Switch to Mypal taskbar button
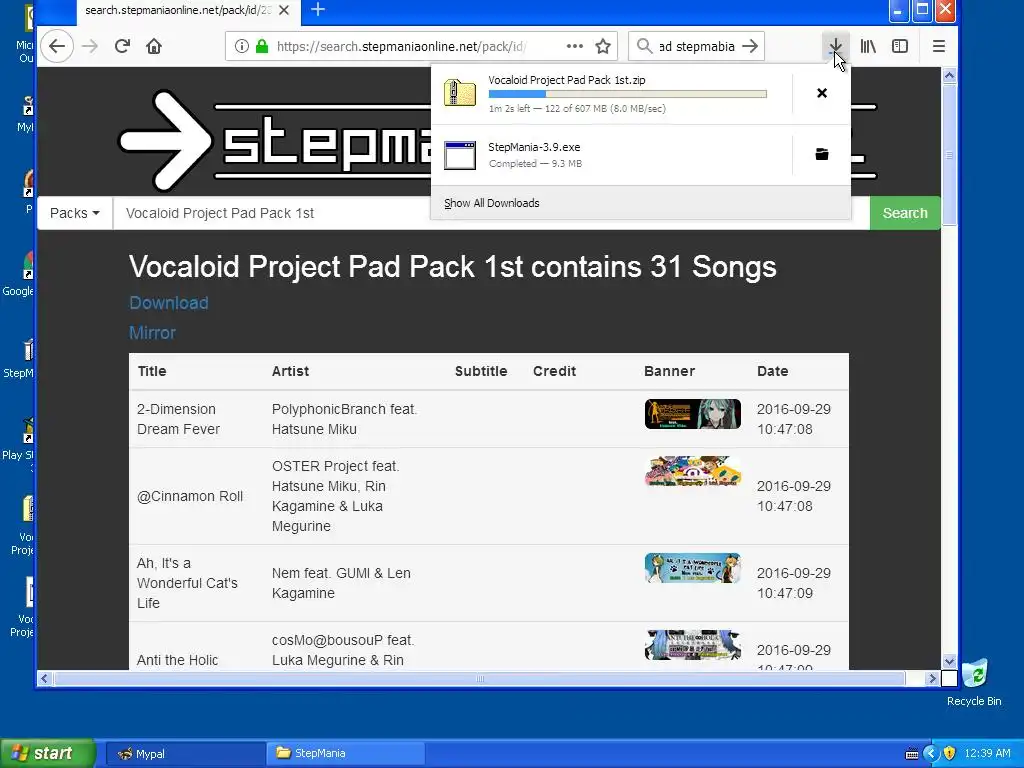This screenshot has width=1024, height=768. [x=185, y=754]
